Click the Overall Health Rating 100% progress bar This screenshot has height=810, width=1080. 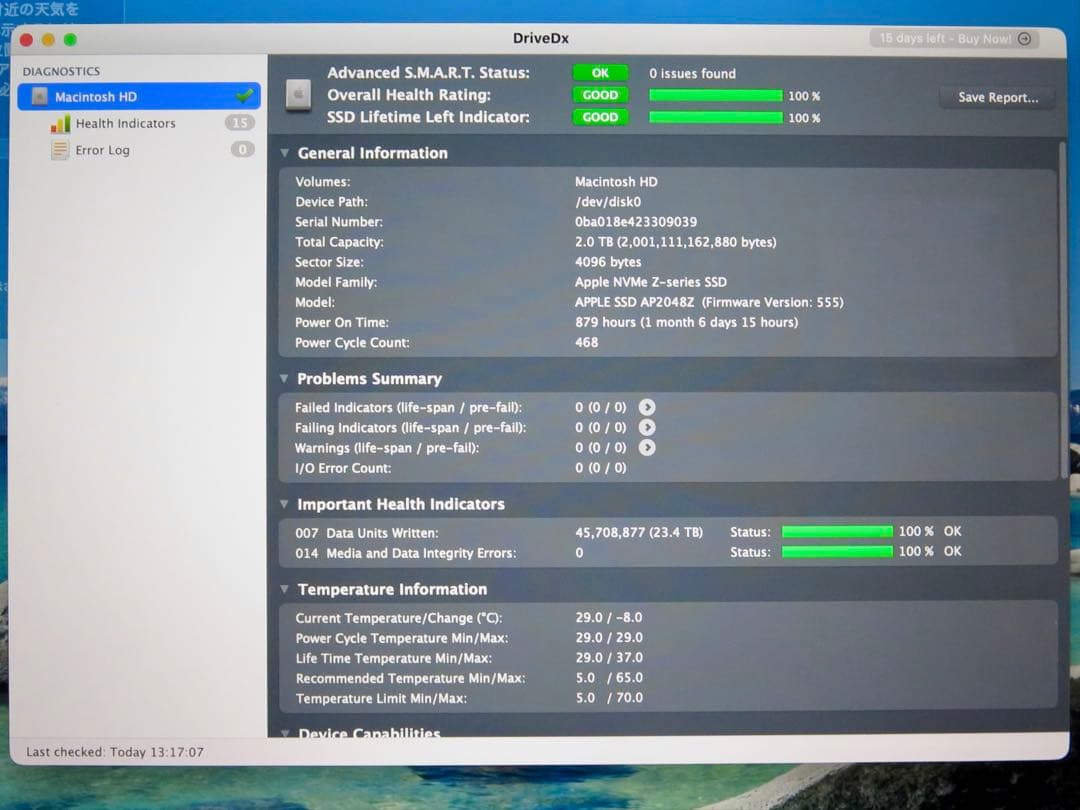[716, 95]
